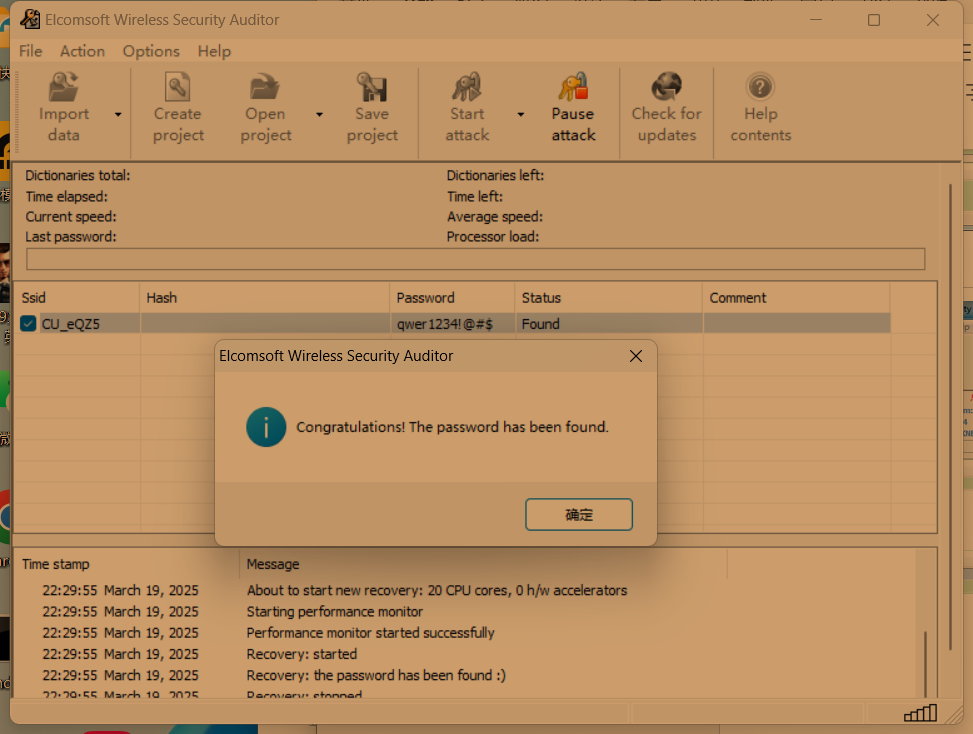This screenshot has width=973, height=734.
Task: Maximize the Elcomsoft Wireless Security Auditor window
Action: pyautogui.click(x=874, y=20)
